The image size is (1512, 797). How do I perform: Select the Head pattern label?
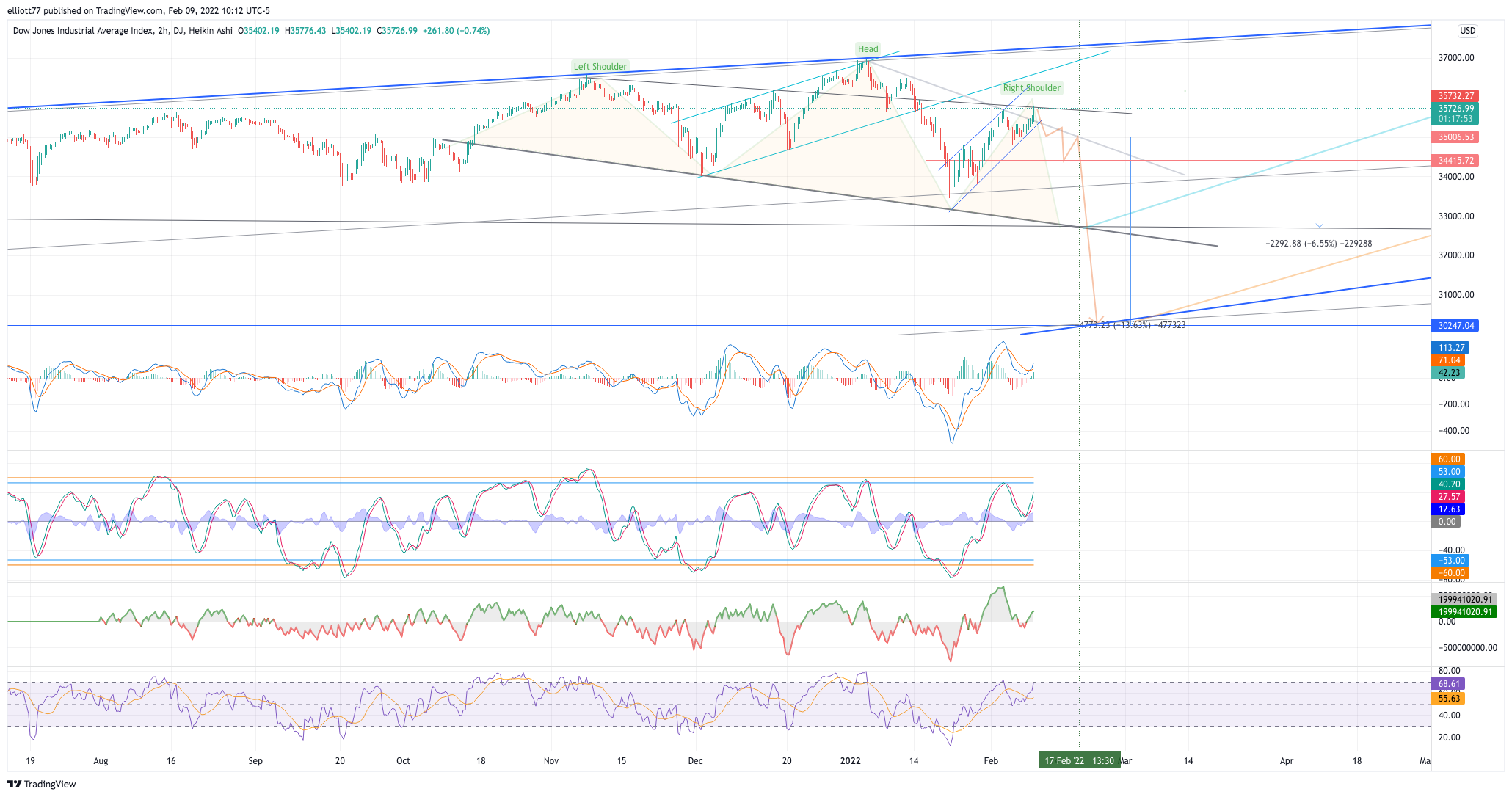pyautogui.click(x=868, y=49)
